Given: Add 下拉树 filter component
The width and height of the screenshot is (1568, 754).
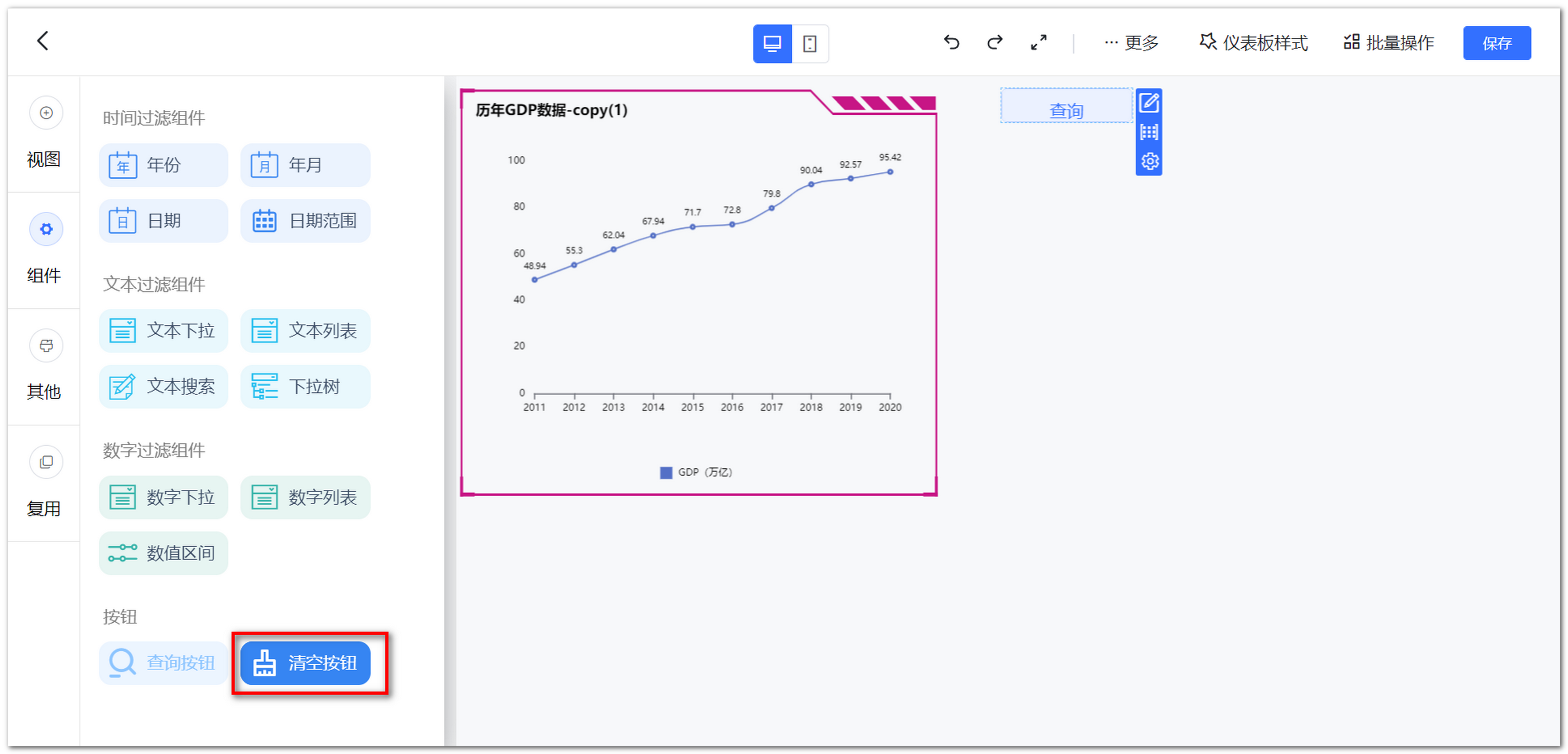Looking at the screenshot, I should tap(305, 387).
